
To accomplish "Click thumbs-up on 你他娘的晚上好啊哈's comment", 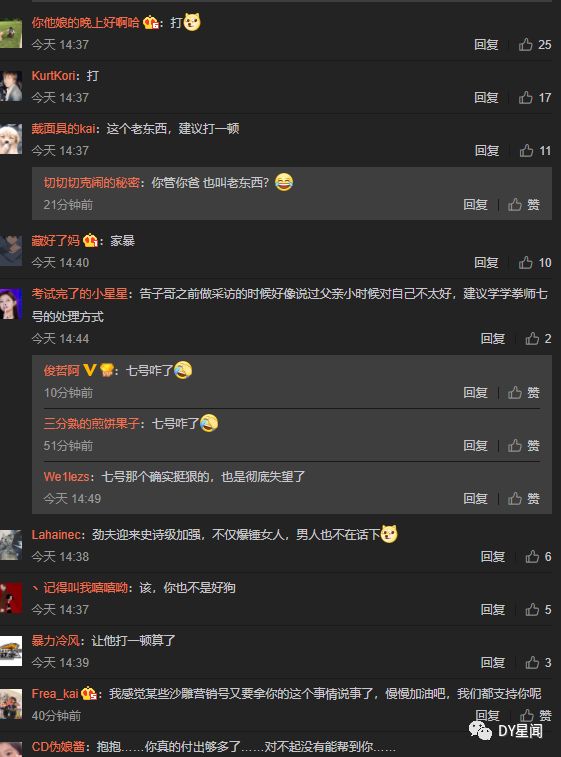I will [x=534, y=44].
